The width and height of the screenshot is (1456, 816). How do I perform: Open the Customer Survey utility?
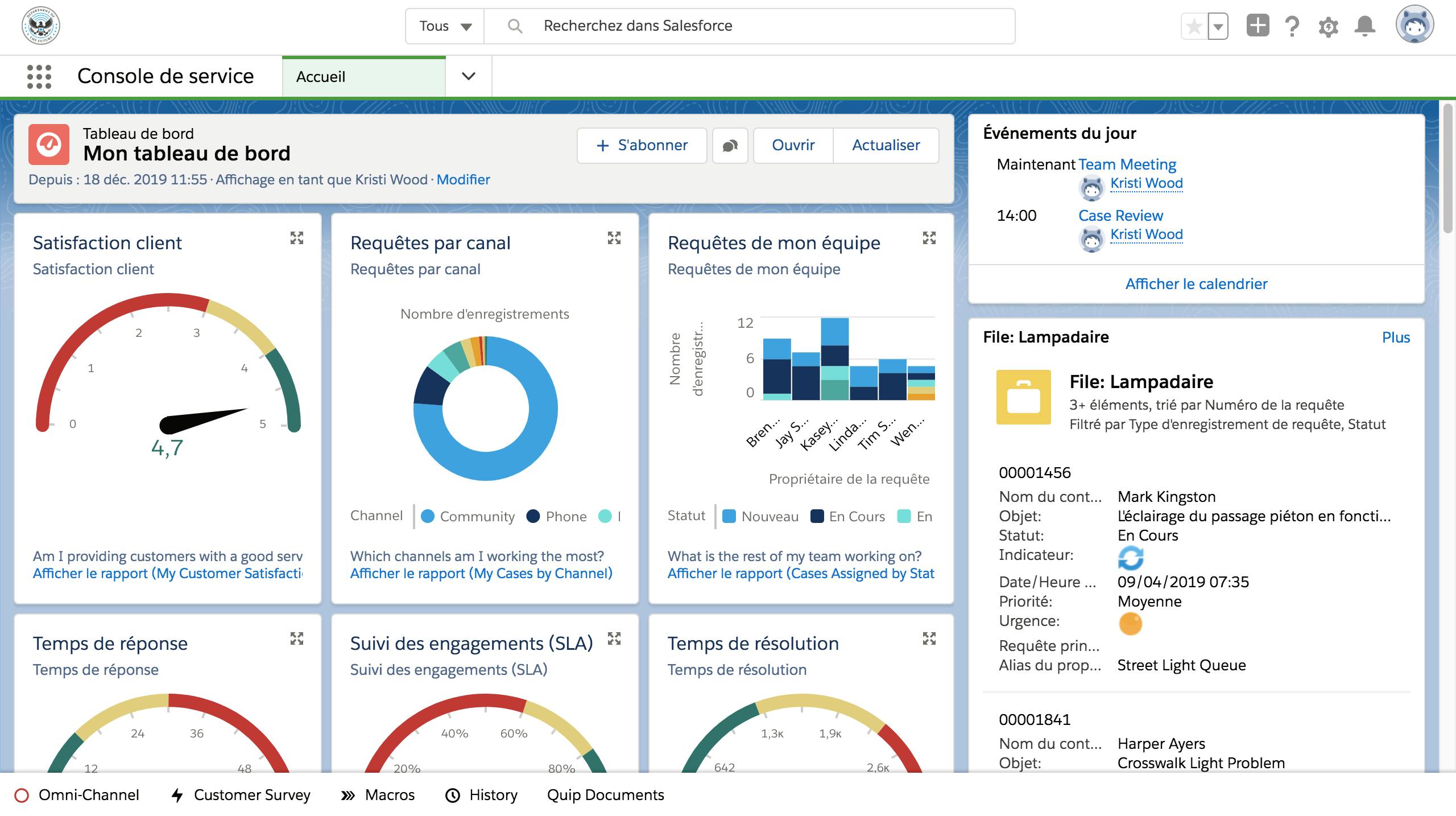pyautogui.click(x=241, y=795)
